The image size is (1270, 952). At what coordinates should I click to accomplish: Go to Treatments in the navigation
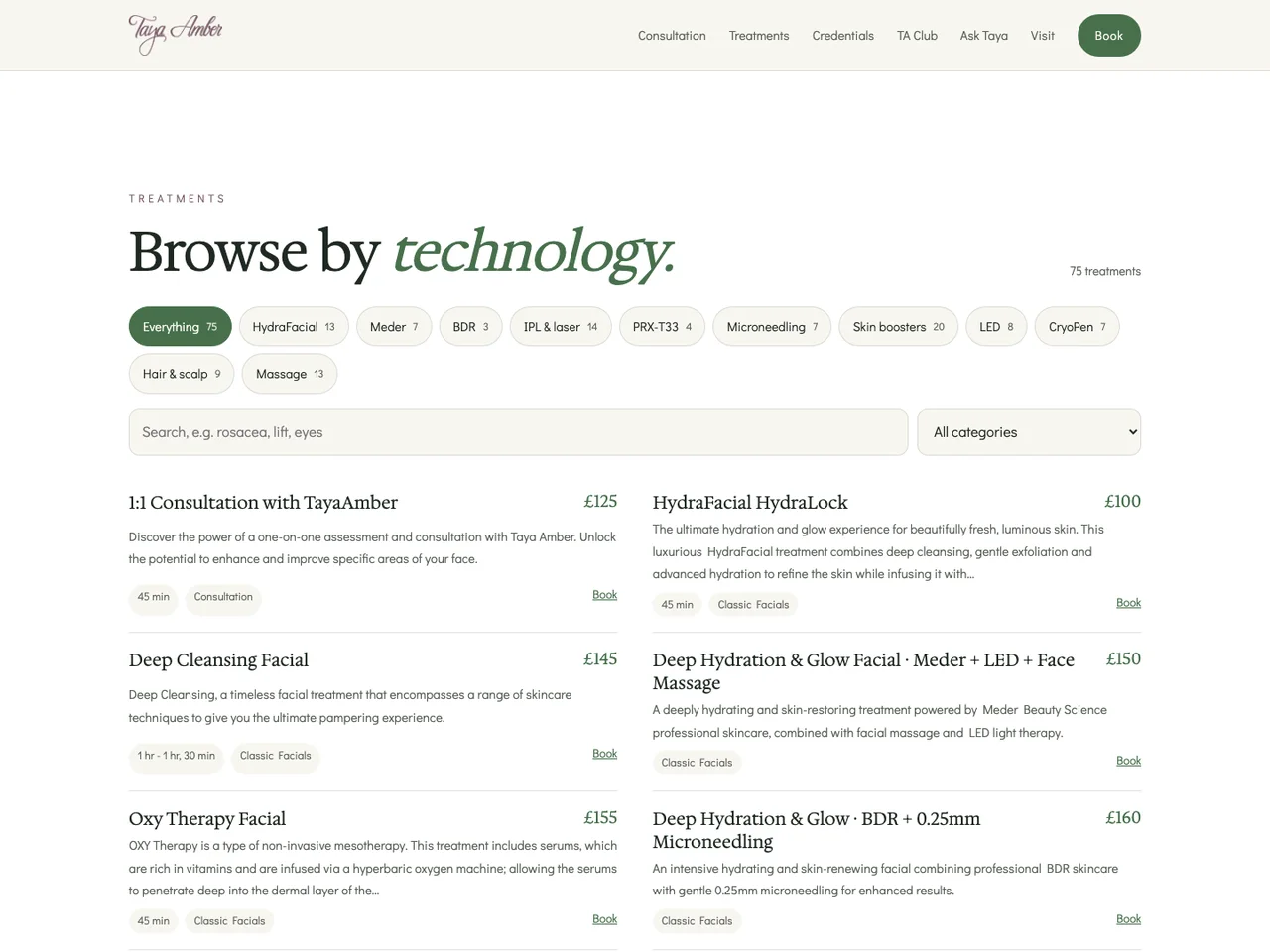759,36
